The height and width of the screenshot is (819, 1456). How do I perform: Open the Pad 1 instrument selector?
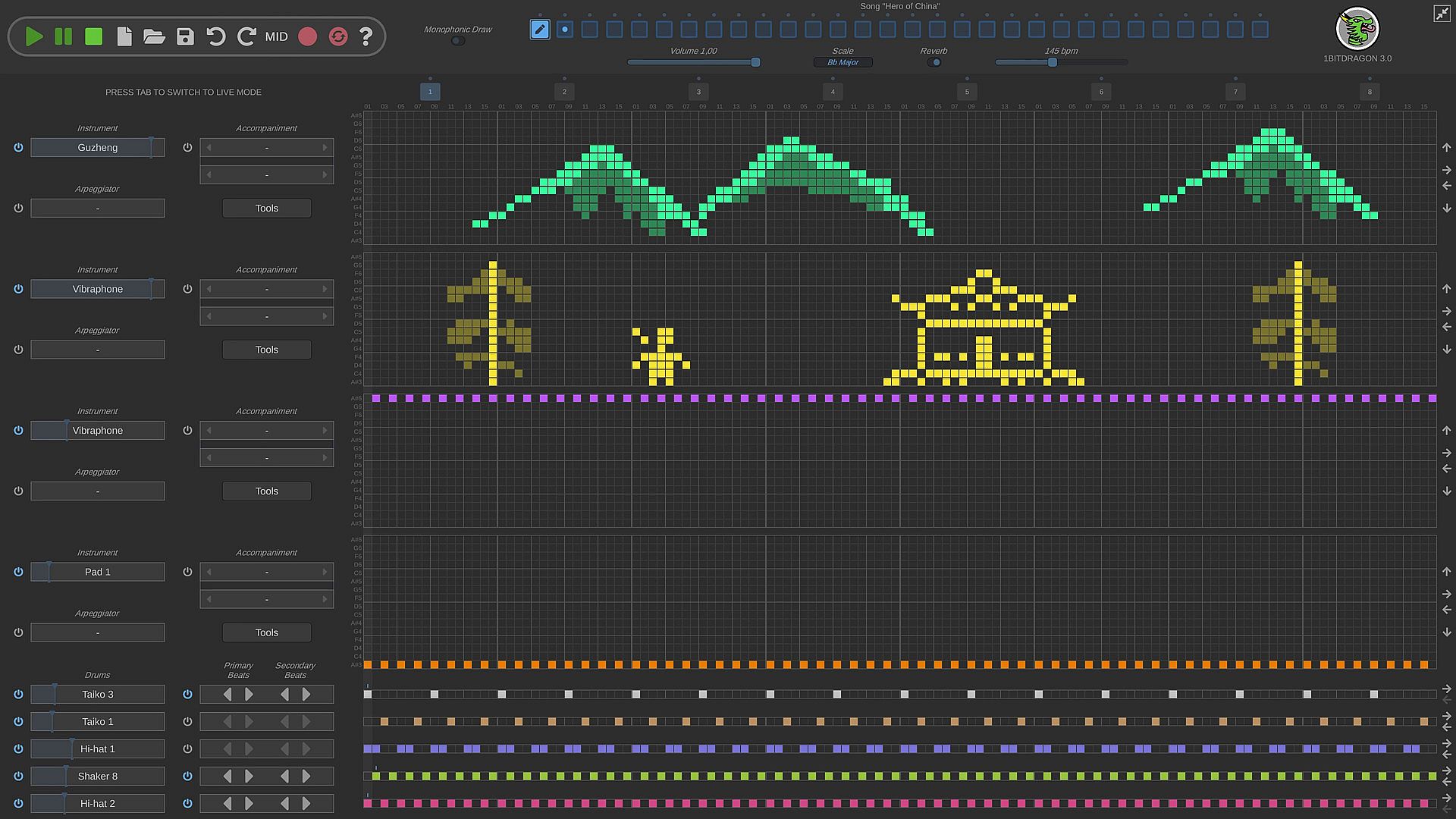click(97, 572)
